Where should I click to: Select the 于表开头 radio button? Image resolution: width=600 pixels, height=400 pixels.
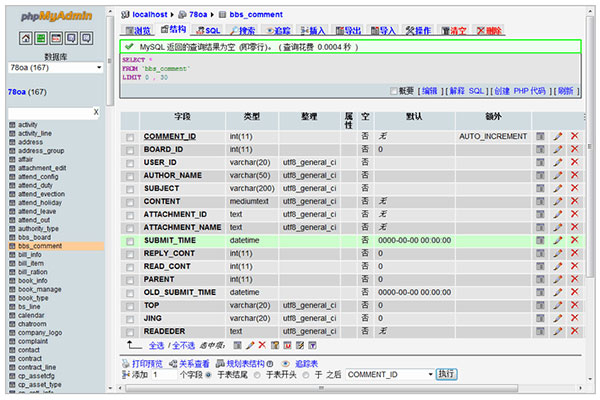point(257,375)
